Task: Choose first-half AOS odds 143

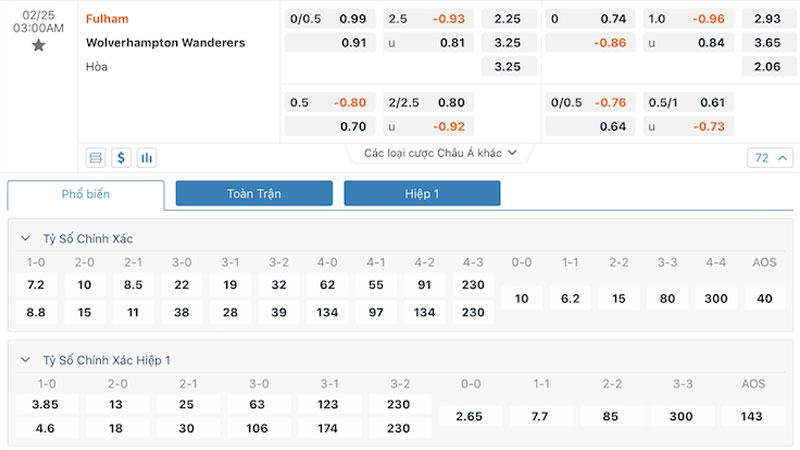Action: coord(752,416)
